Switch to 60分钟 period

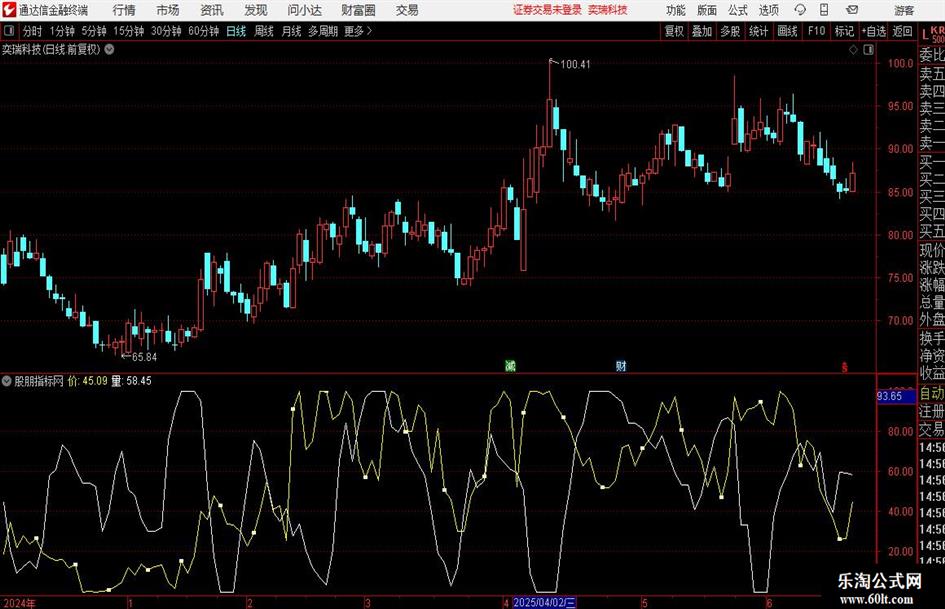(204, 31)
